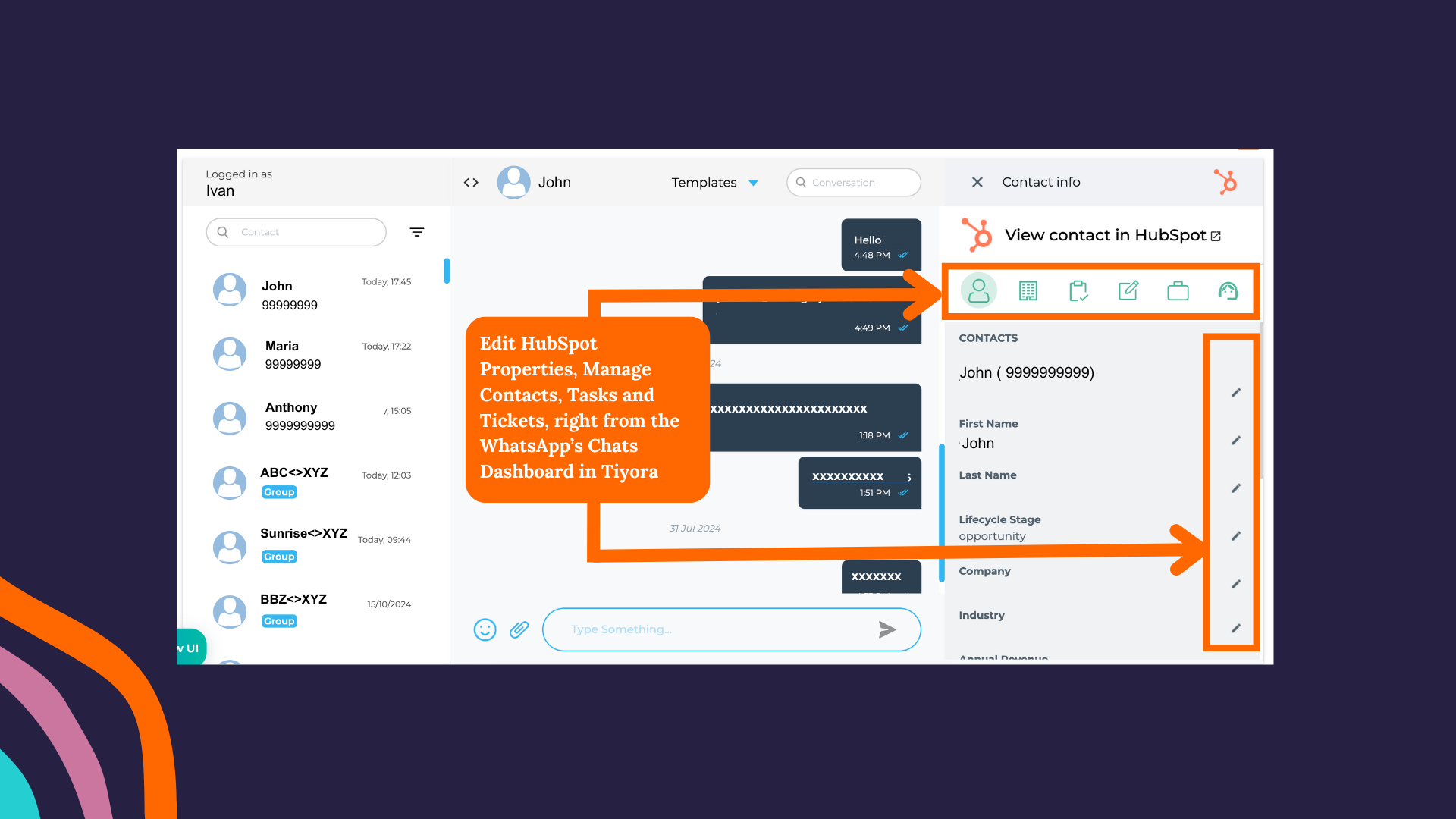Edit the Company field pencil icon
1456x819 pixels.
click(x=1236, y=584)
